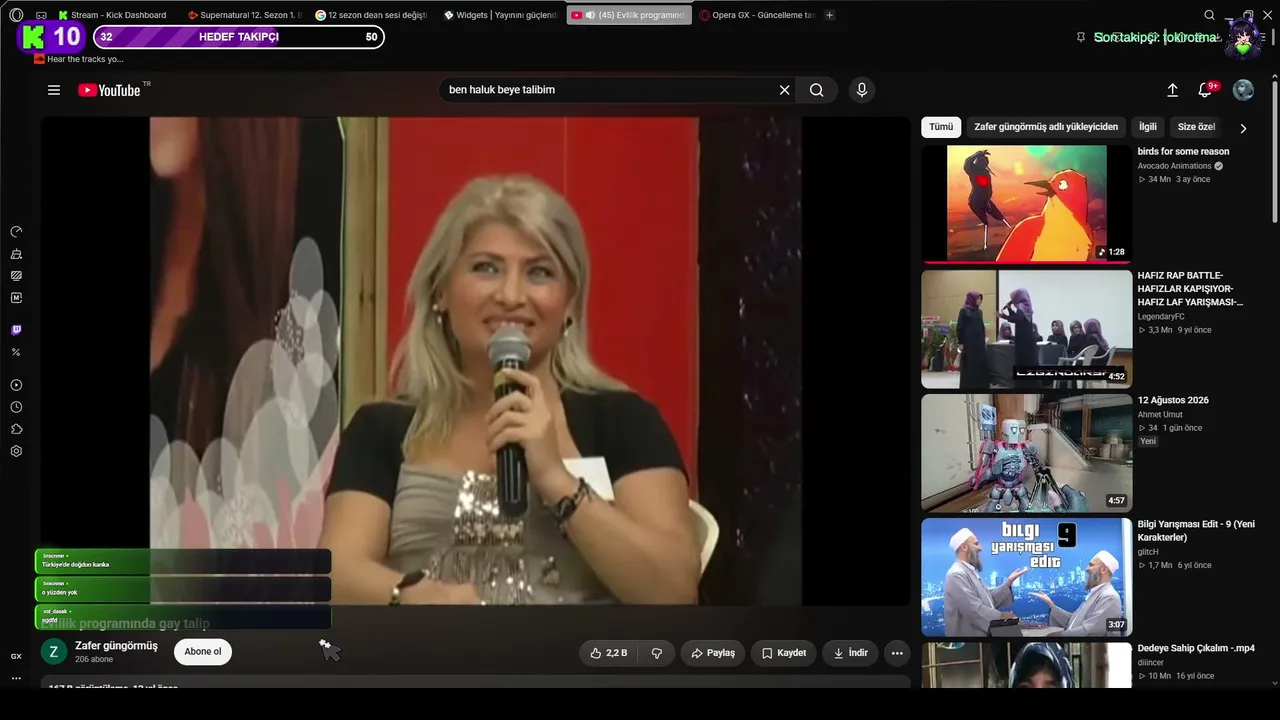Dislike the video
The height and width of the screenshot is (720, 1280).
657,653
